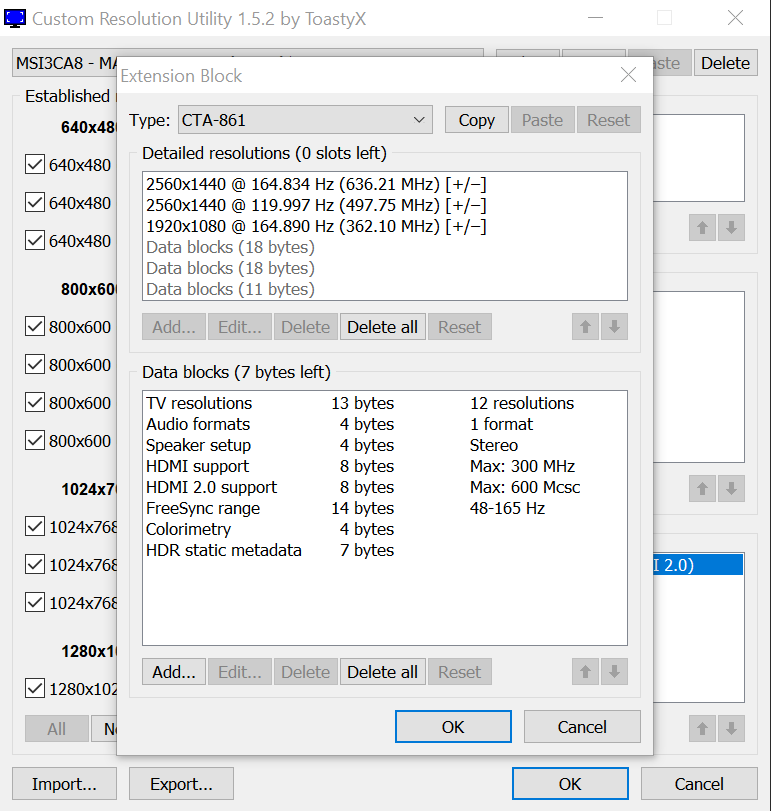Click move-up arrow in Detailed resolutions section

point(586,327)
